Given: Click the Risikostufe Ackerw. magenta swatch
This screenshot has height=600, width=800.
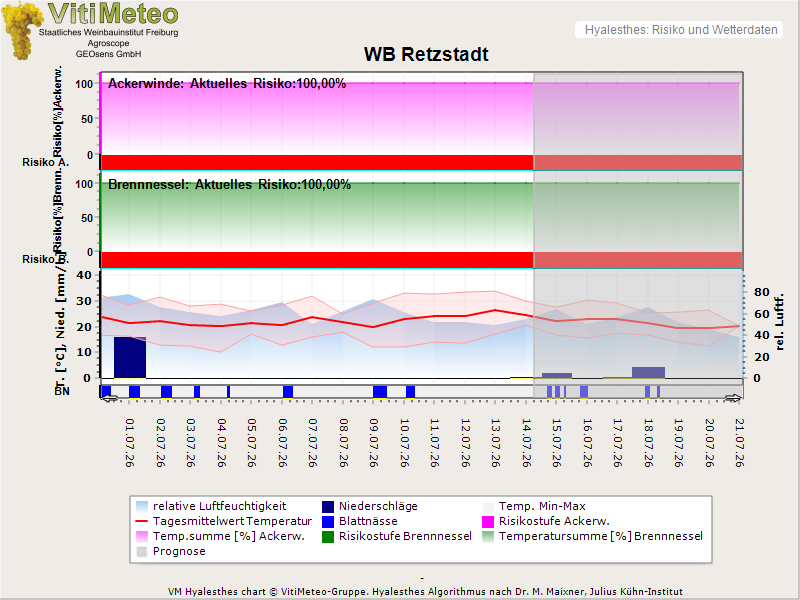Looking at the screenshot, I should (488, 521).
